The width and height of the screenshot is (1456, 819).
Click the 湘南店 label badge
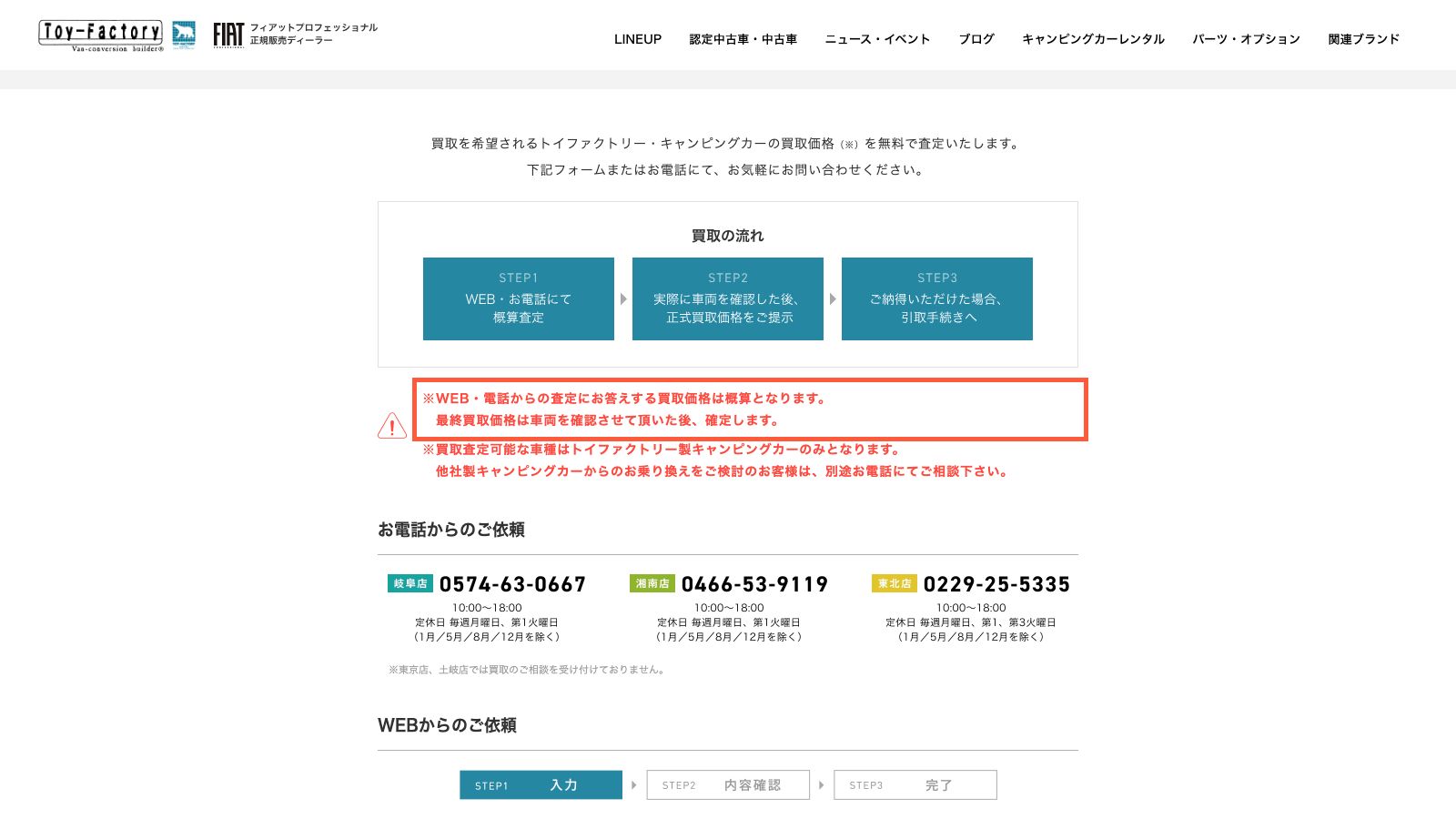tap(652, 583)
